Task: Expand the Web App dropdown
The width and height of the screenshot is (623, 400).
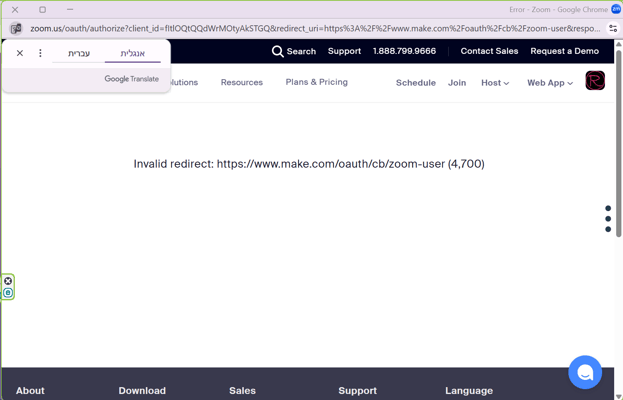Action: tap(550, 83)
